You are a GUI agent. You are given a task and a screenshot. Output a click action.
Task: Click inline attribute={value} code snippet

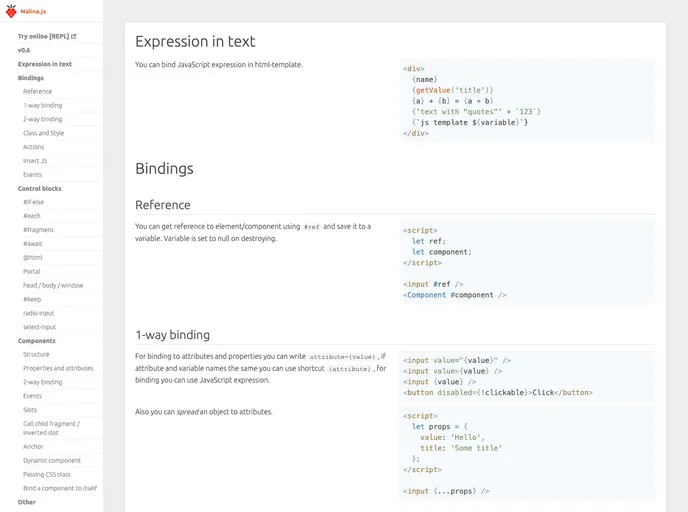coord(342,357)
